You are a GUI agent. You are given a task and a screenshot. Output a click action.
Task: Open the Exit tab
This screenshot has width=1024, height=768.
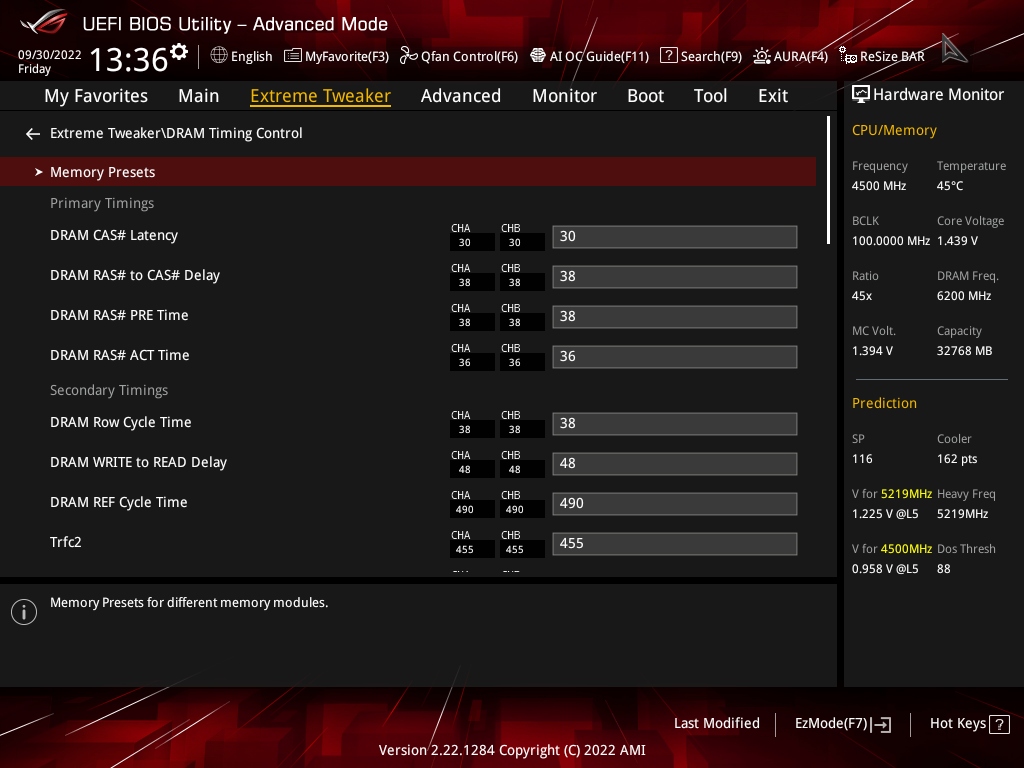[x=773, y=96]
